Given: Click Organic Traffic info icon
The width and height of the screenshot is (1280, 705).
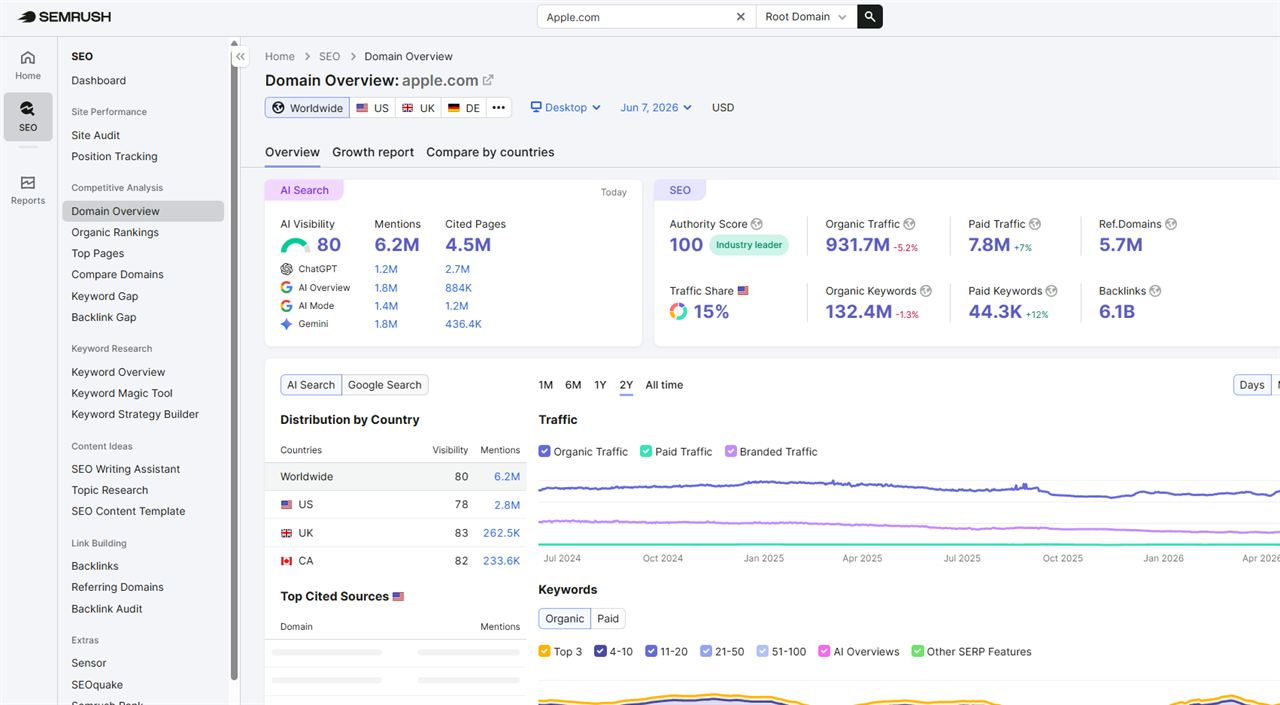Looking at the screenshot, I should click(x=909, y=224).
